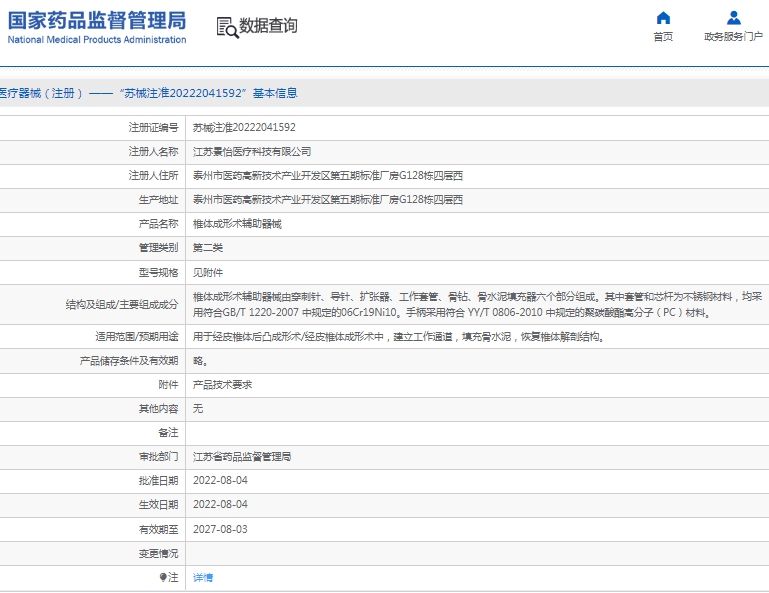Click the 生产地址 address value

click(x=328, y=200)
